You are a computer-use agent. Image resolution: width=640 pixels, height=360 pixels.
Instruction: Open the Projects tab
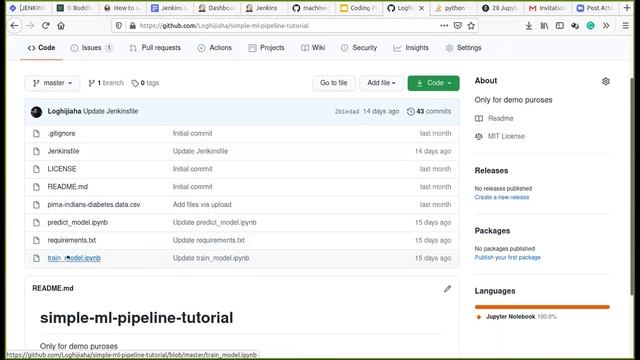(267, 48)
